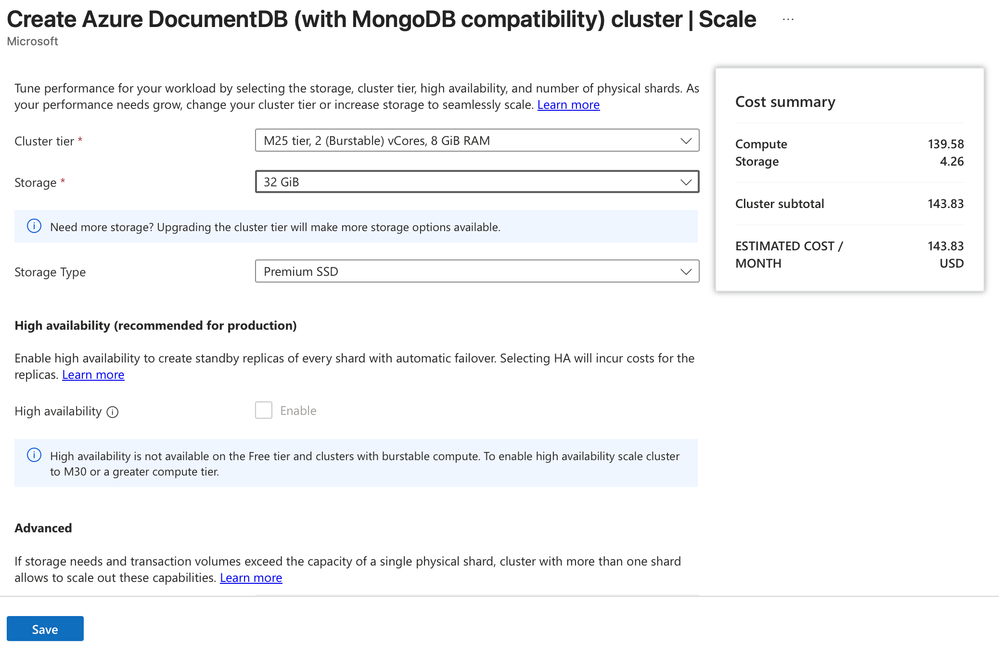Click info icon in high availability notice
This screenshot has width=999, height=645.
pyautogui.click(x=34, y=456)
